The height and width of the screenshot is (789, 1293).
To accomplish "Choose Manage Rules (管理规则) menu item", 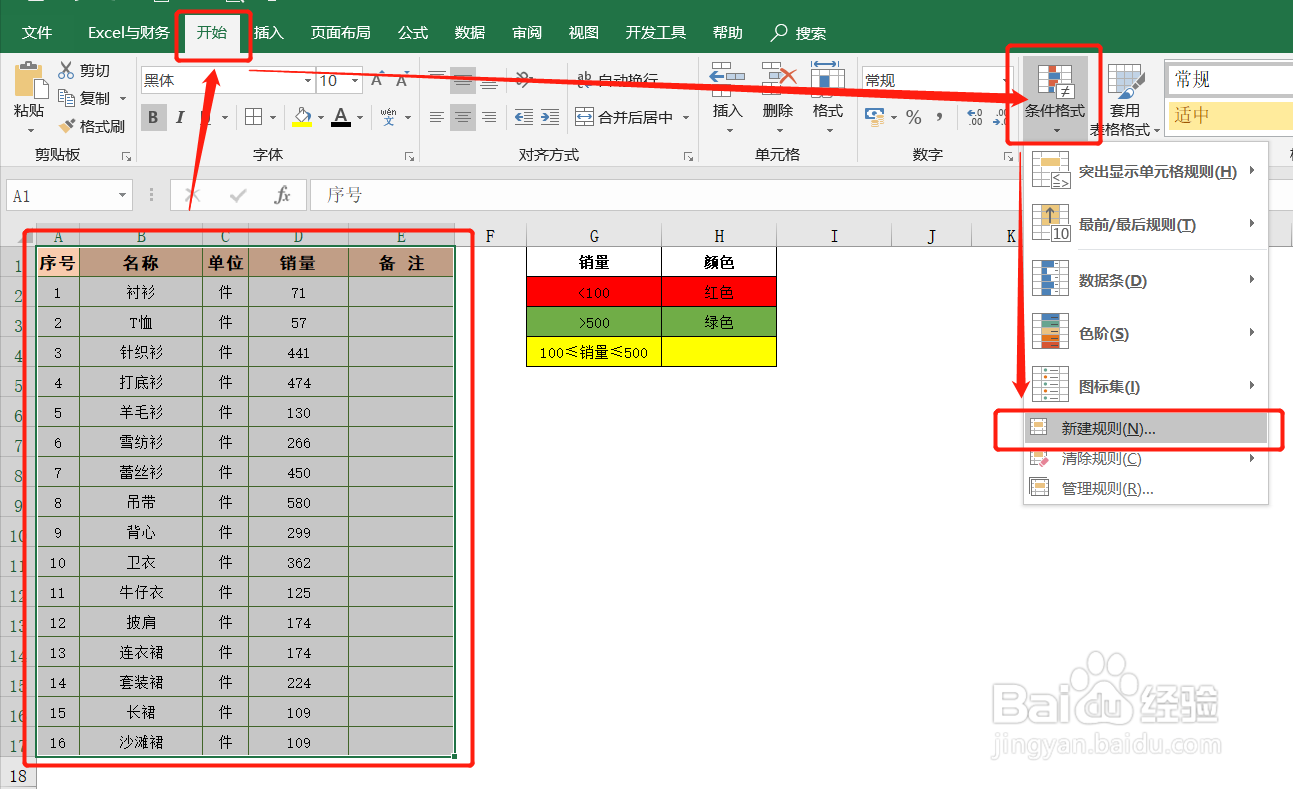I will pyautogui.click(x=1146, y=489).
